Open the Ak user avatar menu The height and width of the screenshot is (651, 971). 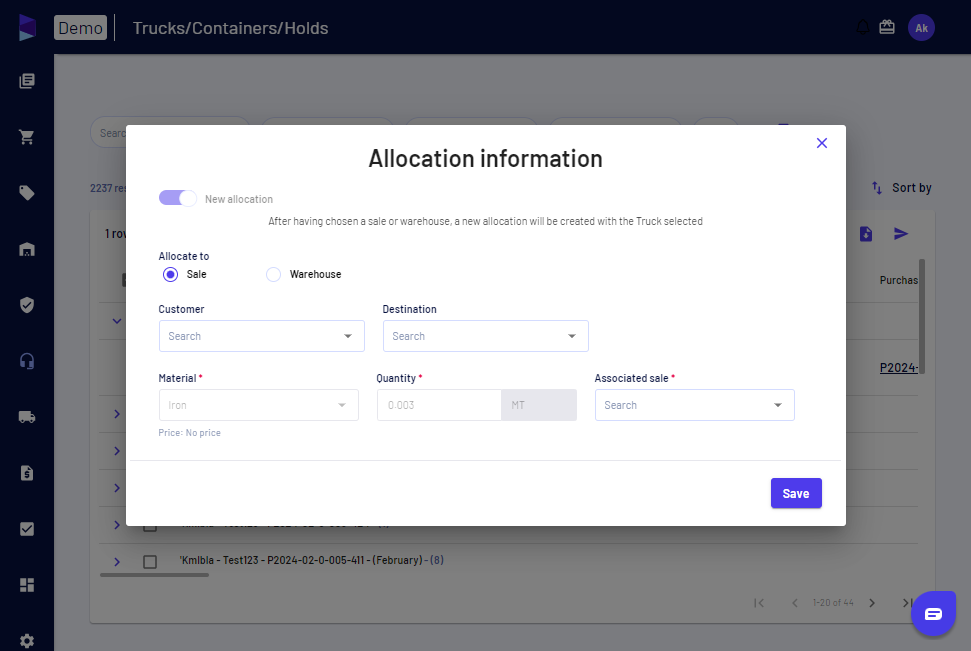pyautogui.click(x=921, y=28)
